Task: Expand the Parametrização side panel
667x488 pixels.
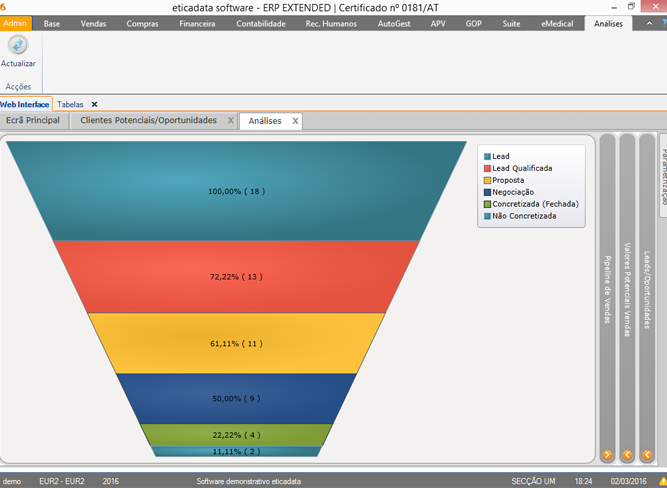Action: (x=662, y=175)
